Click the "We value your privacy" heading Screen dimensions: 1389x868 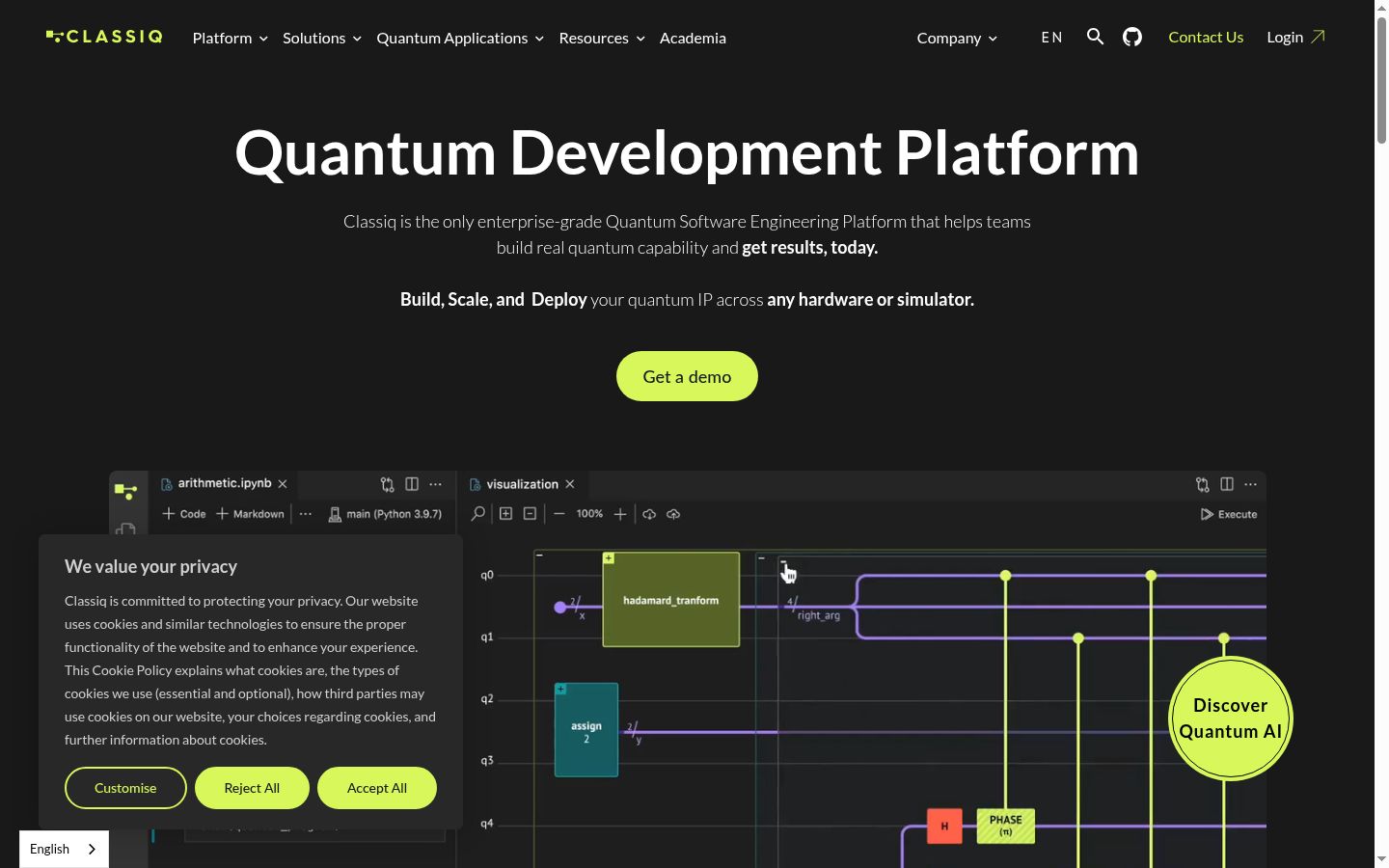pyautogui.click(x=150, y=567)
